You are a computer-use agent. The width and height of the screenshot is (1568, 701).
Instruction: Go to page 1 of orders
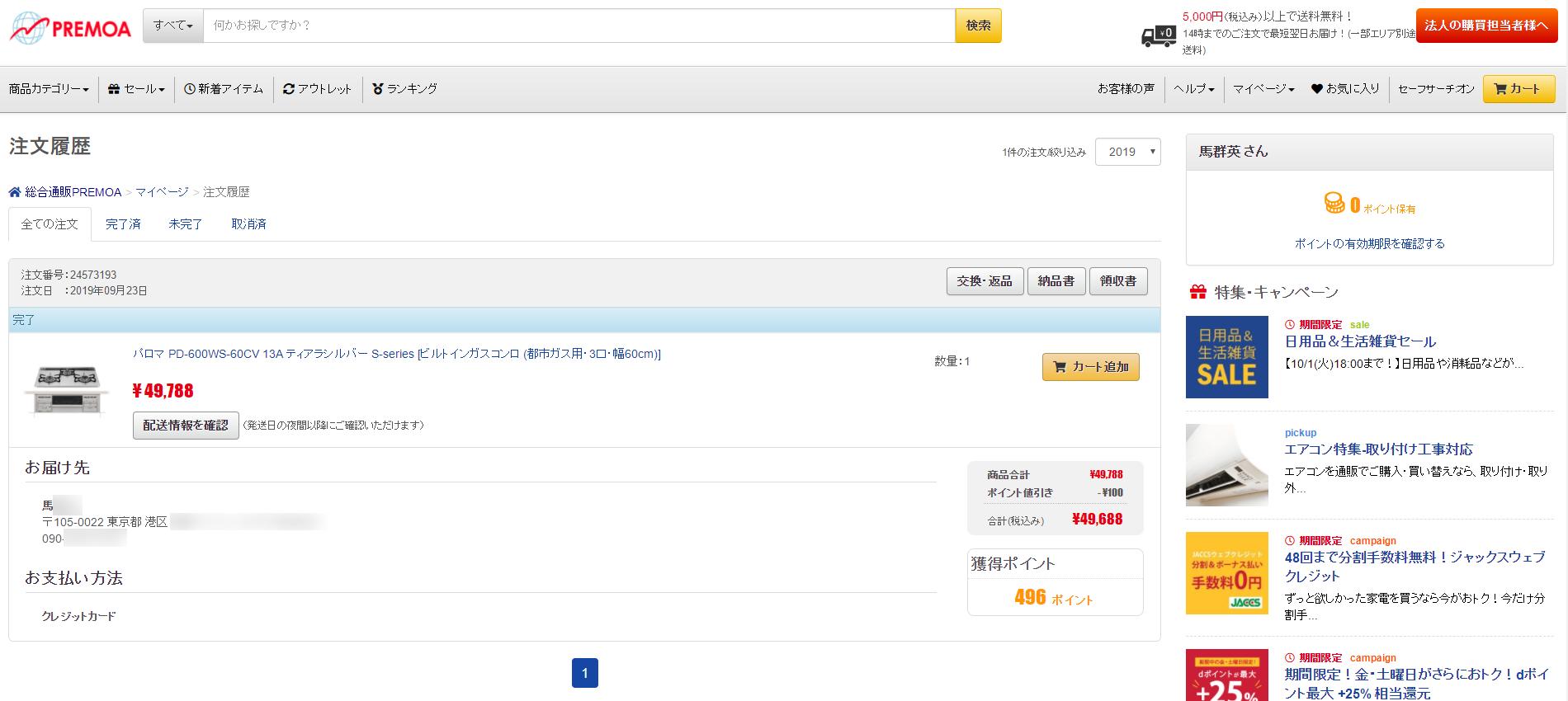click(584, 673)
